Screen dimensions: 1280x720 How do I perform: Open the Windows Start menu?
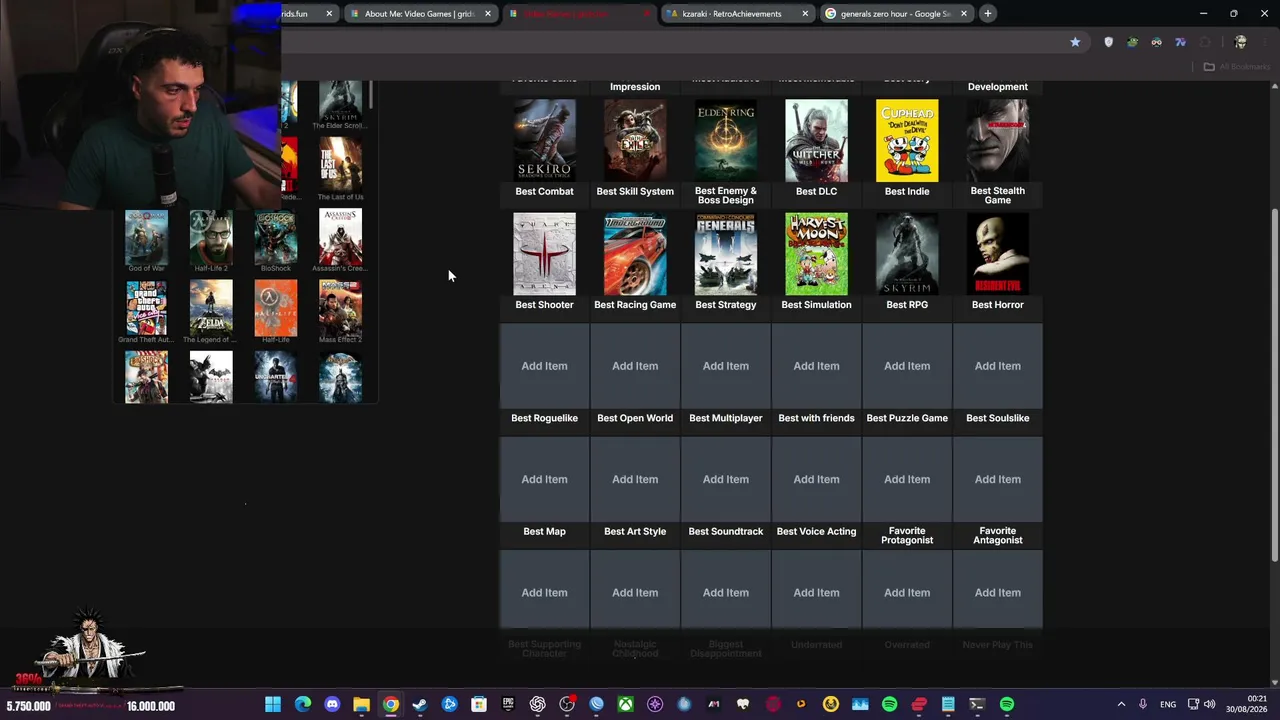[x=273, y=705]
